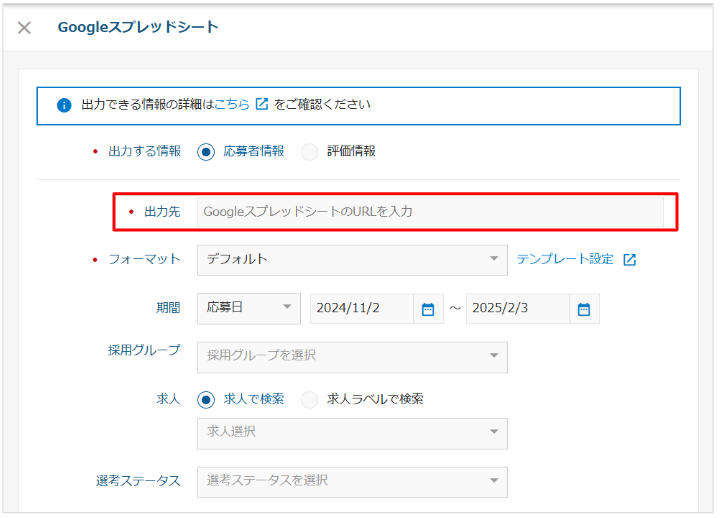This screenshot has width=720, height=518.
Task: Open the calendar picker for start date 2024/11/2
Action: [x=428, y=310]
